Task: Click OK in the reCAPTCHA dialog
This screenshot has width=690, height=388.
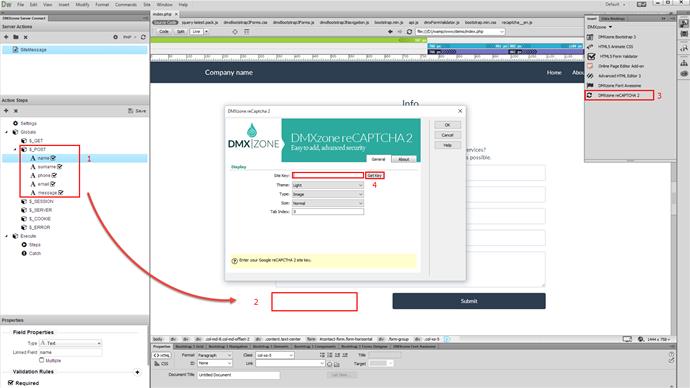Action: (447, 125)
